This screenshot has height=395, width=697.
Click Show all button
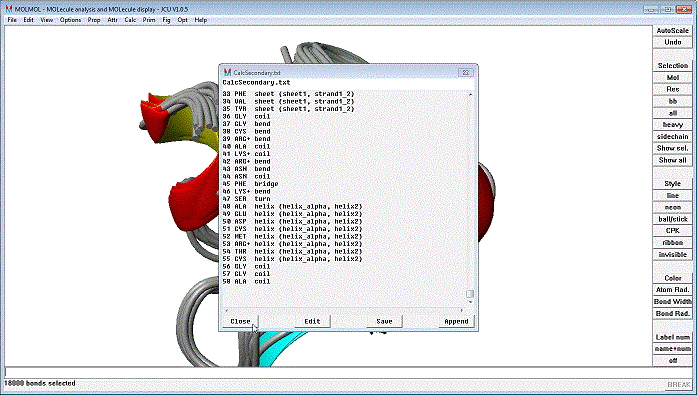coord(673,160)
